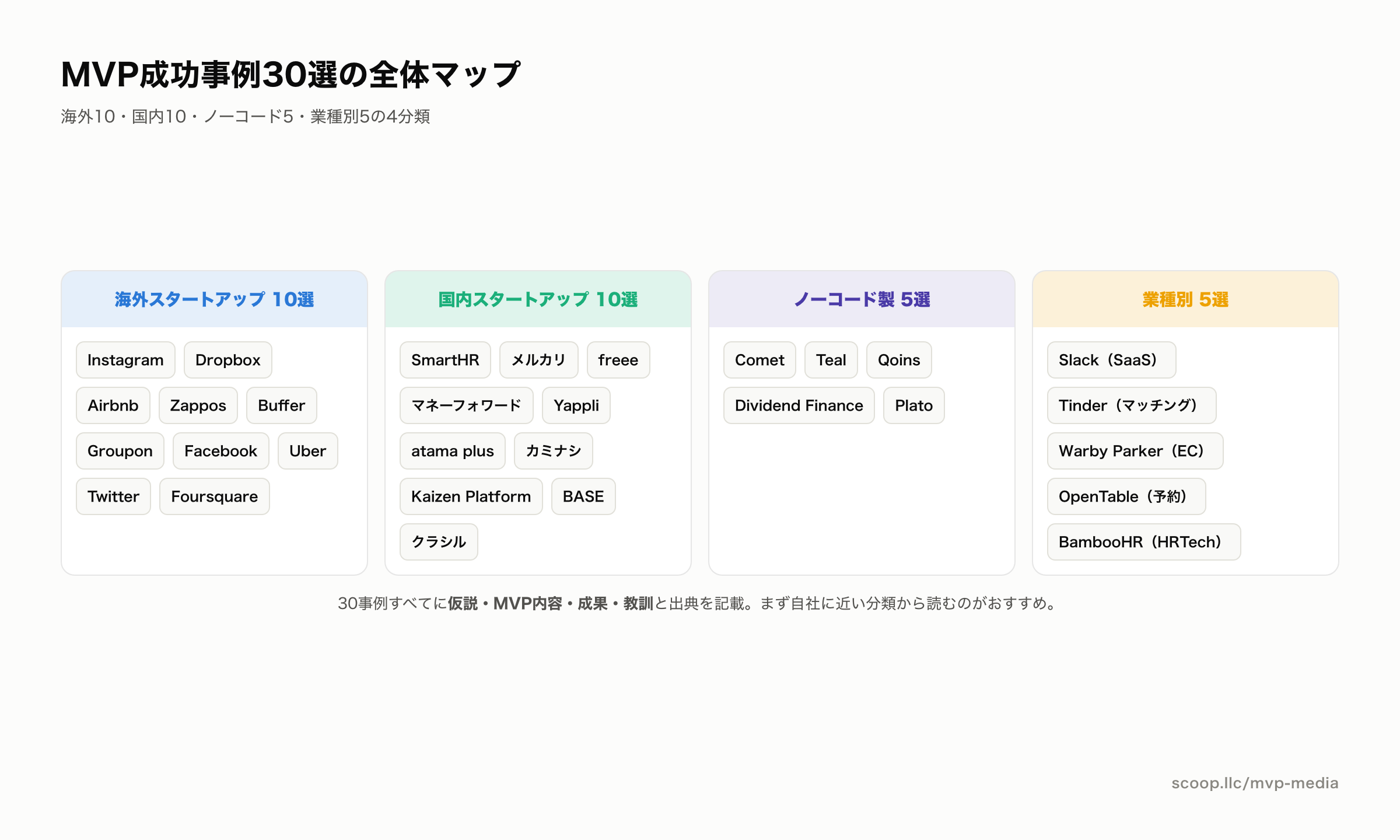Click the 業種別 5選 header

[x=1185, y=299]
